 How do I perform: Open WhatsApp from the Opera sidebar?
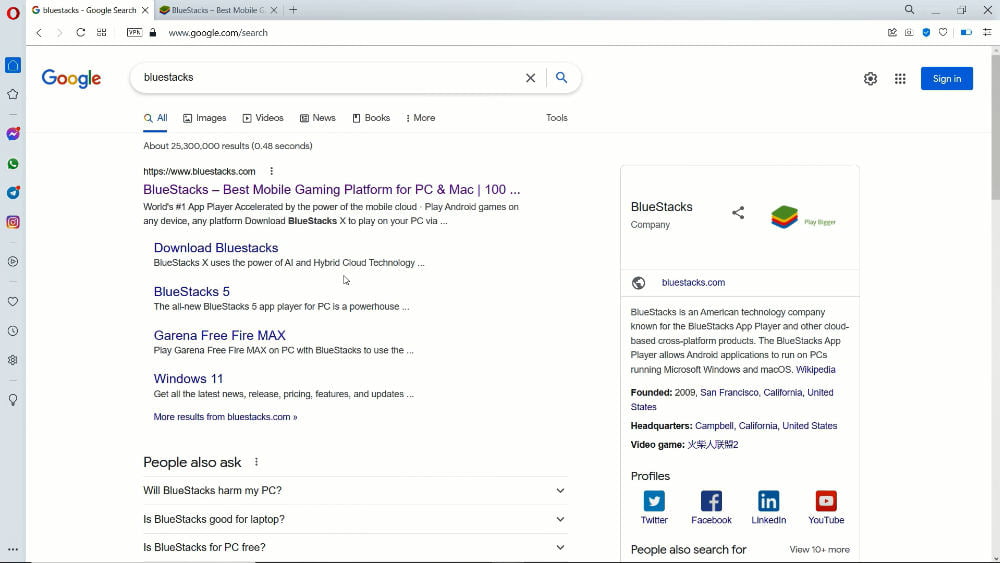click(x=13, y=164)
